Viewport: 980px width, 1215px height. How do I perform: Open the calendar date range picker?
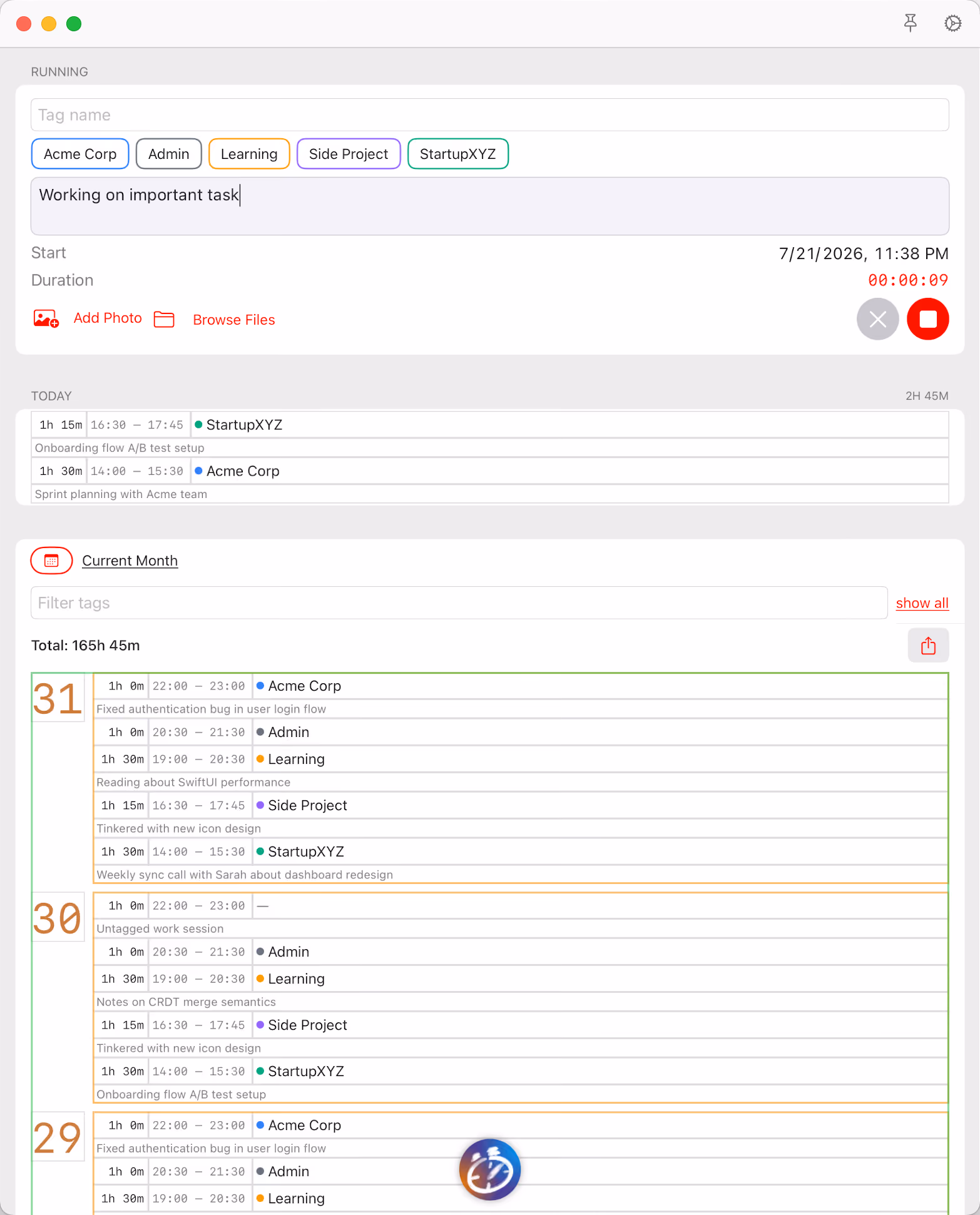point(51,561)
